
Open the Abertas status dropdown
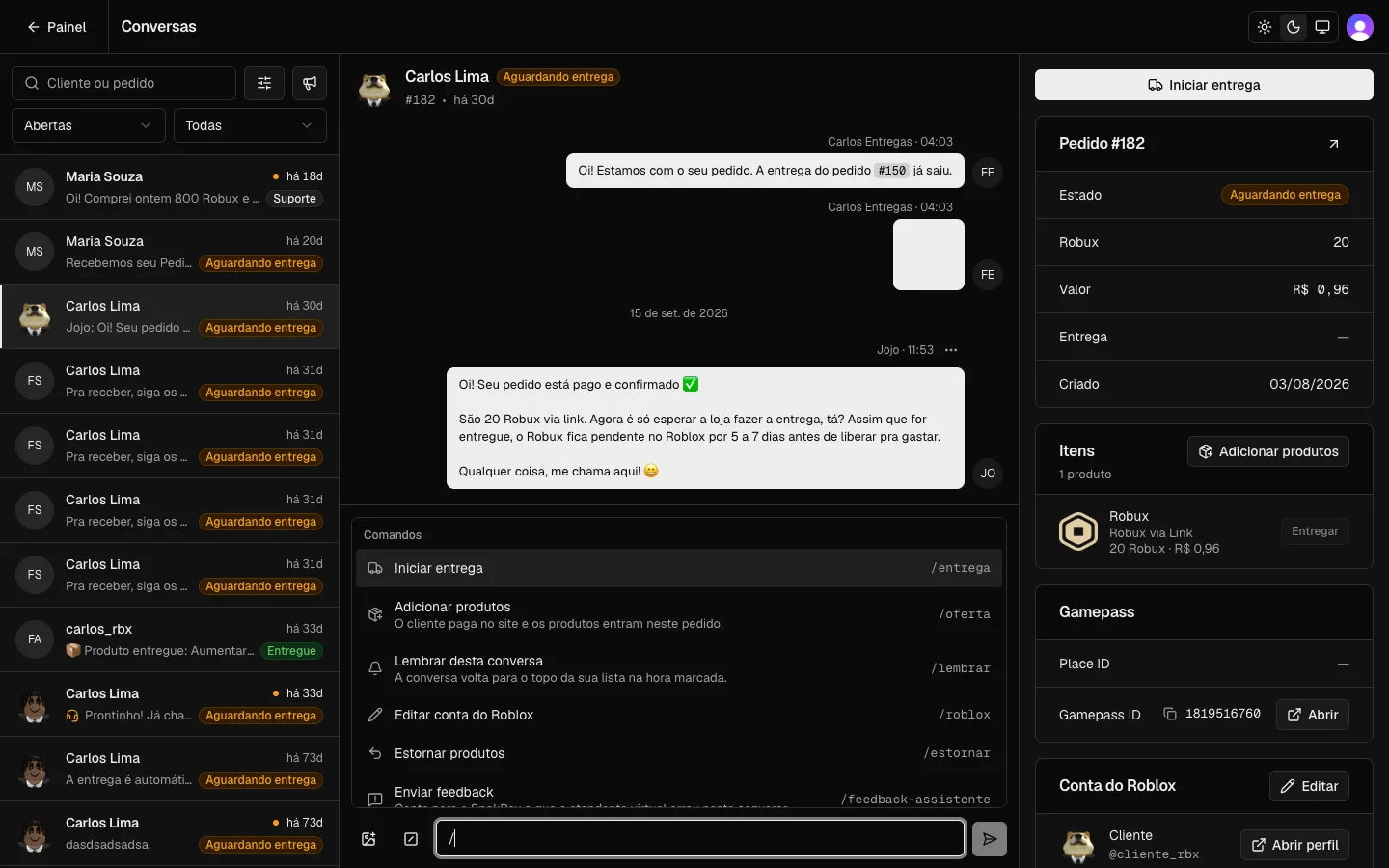pyautogui.click(x=89, y=125)
